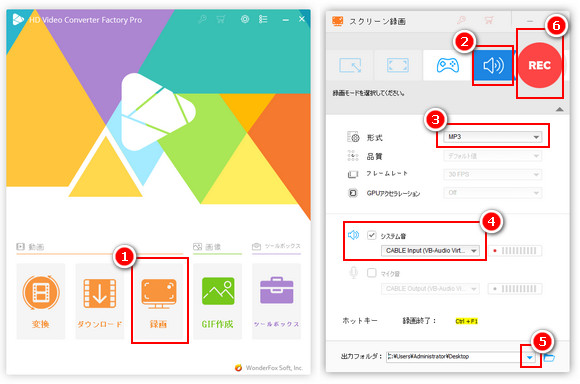Open the ダウンロード downloader module
The image size is (580, 384).
[x=100, y=301]
